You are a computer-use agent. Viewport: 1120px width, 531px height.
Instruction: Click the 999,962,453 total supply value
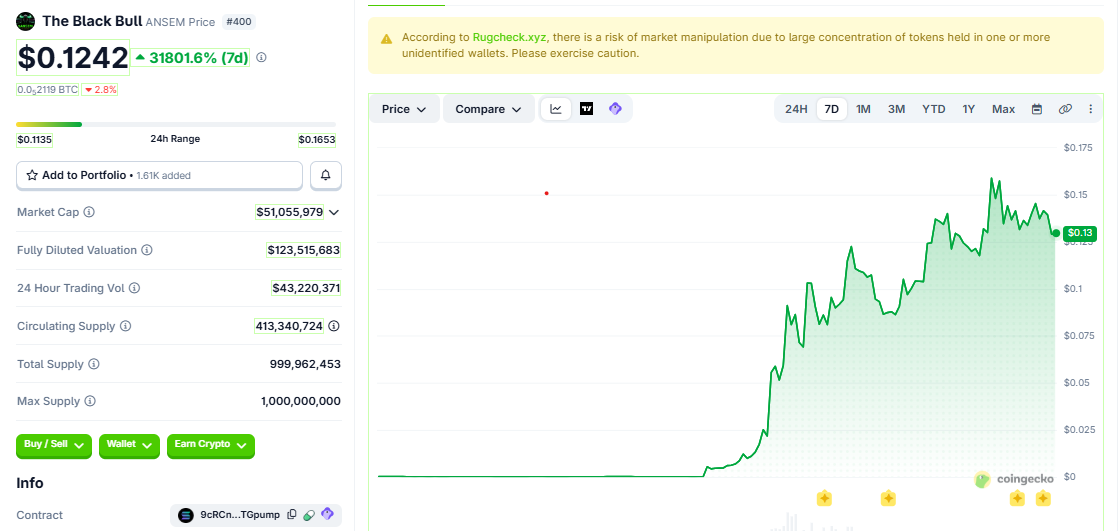tap(305, 364)
